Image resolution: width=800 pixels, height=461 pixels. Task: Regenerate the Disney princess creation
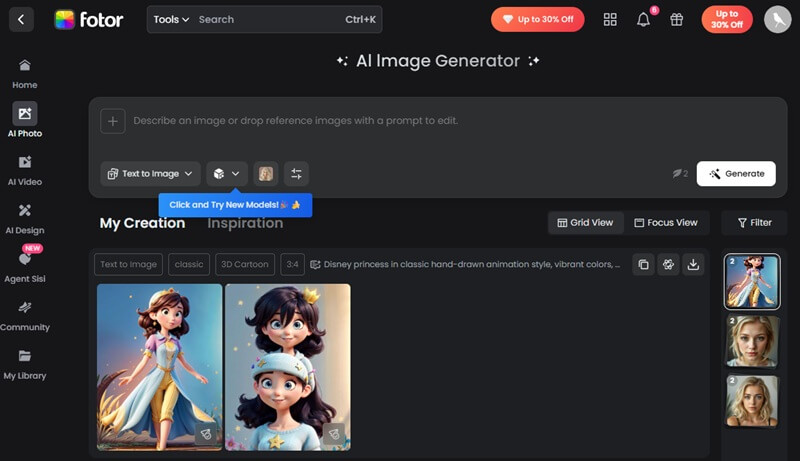(668, 264)
